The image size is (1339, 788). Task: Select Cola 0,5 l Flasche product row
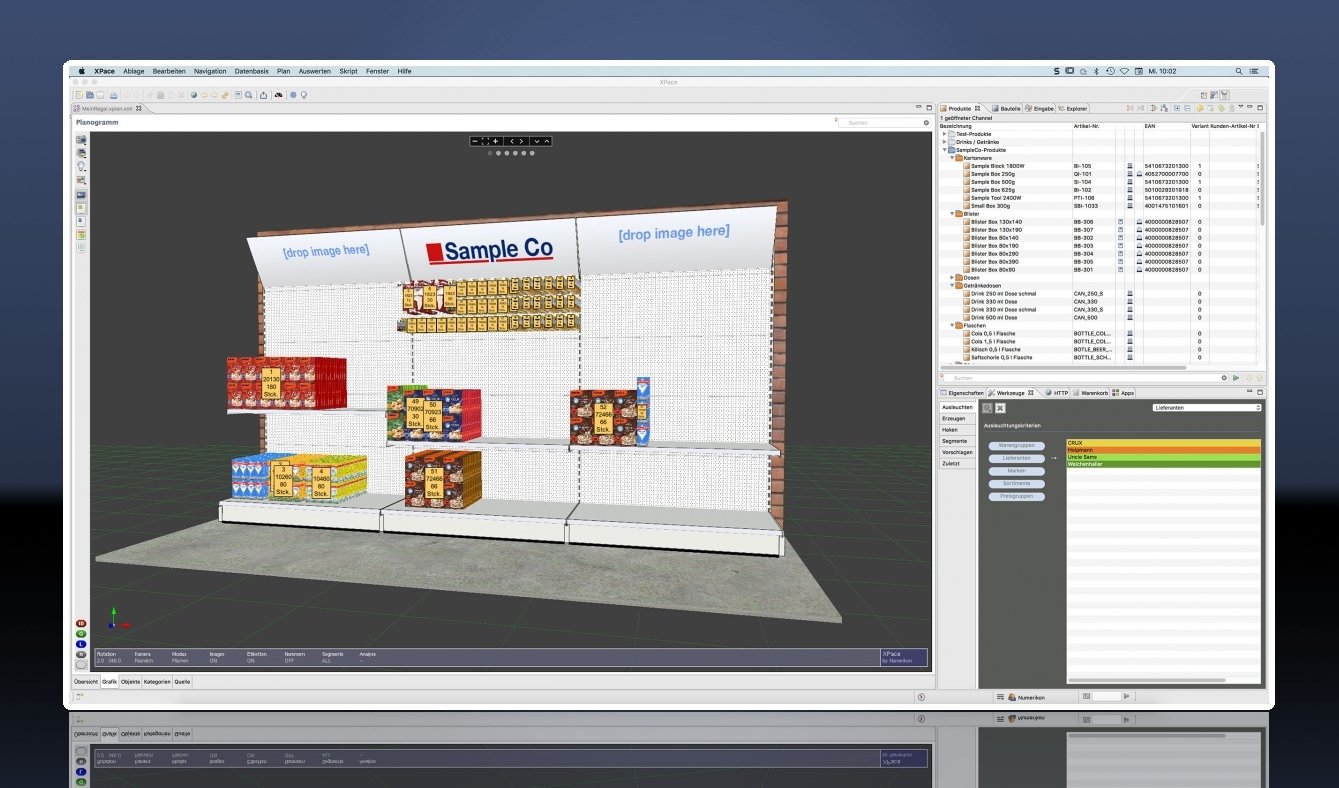[x=1101, y=334]
